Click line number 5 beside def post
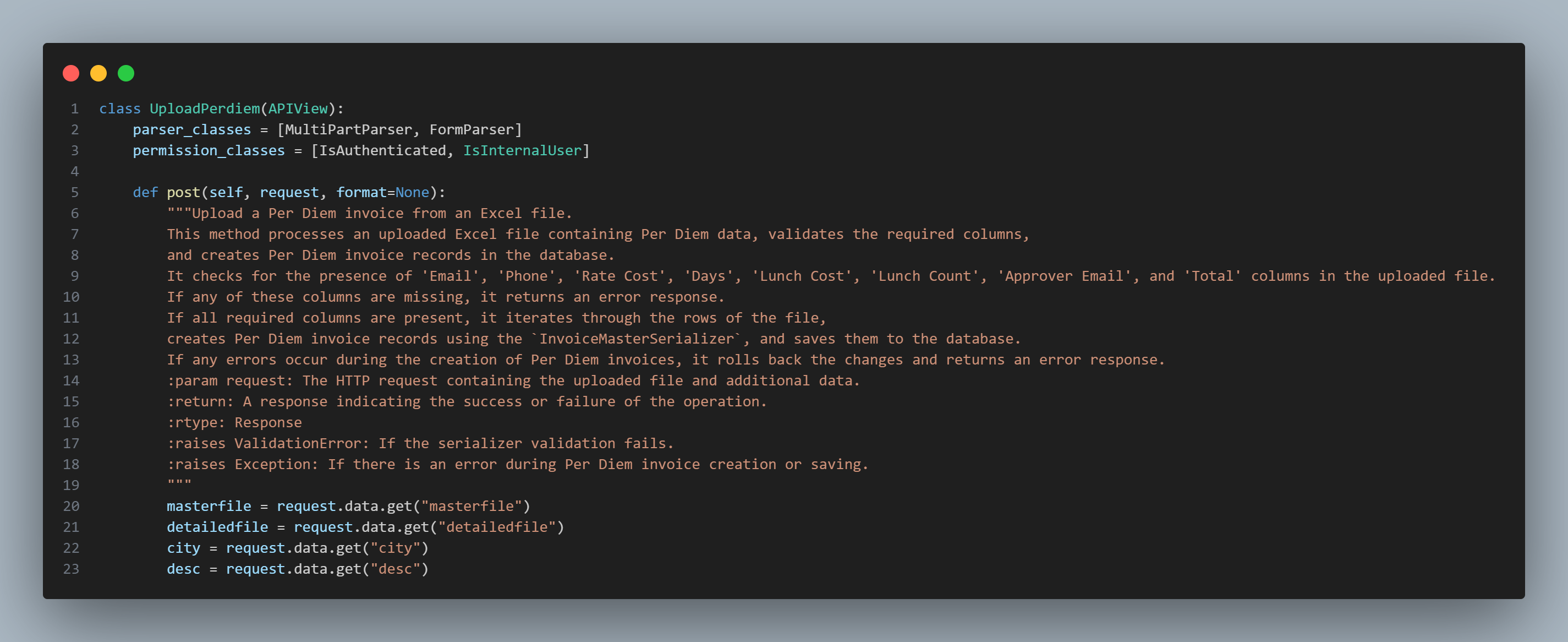The height and width of the screenshot is (642, 1568). pos(75,193)
